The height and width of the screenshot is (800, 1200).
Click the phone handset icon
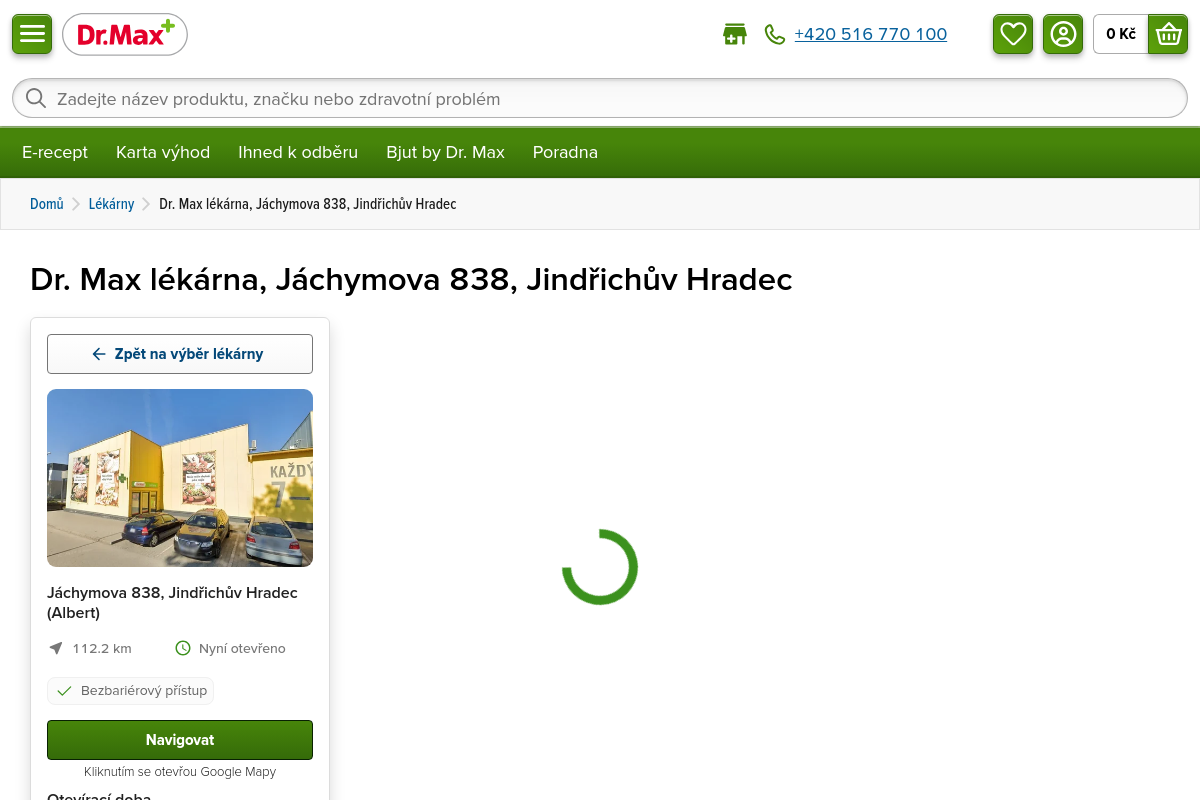point(775,34)
